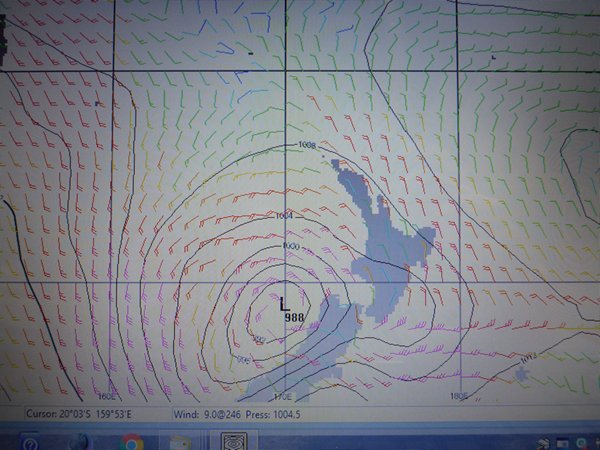Screen dimensions: 600x450
Task: Click the 996 isobar label
Action: point(243,359)
